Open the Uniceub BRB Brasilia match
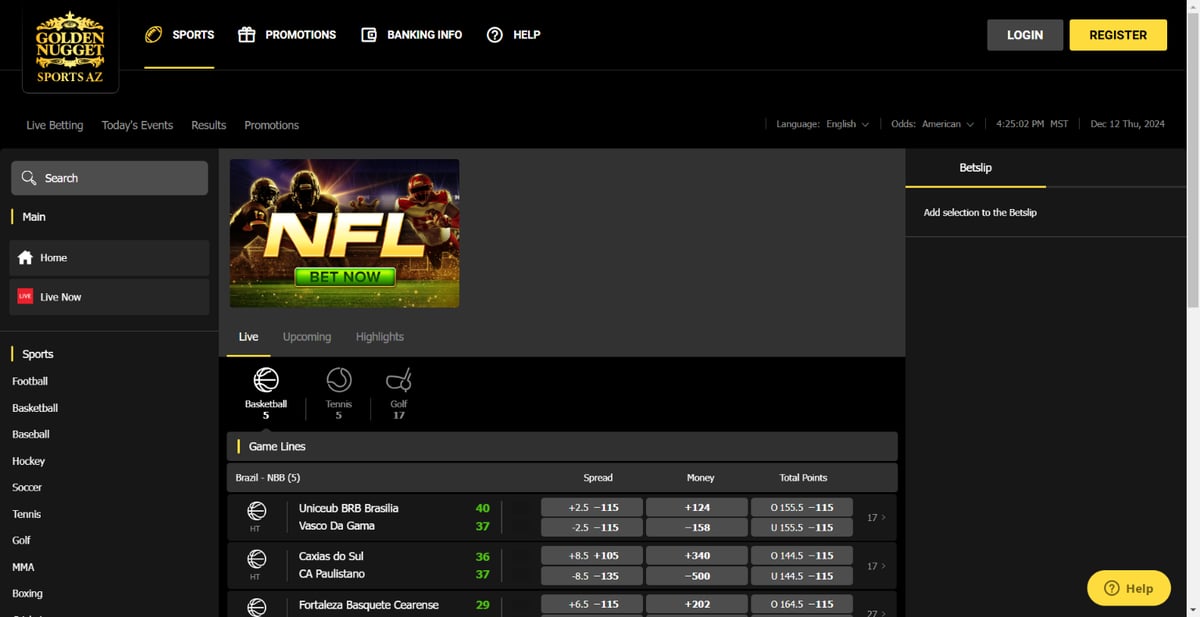 349,508
